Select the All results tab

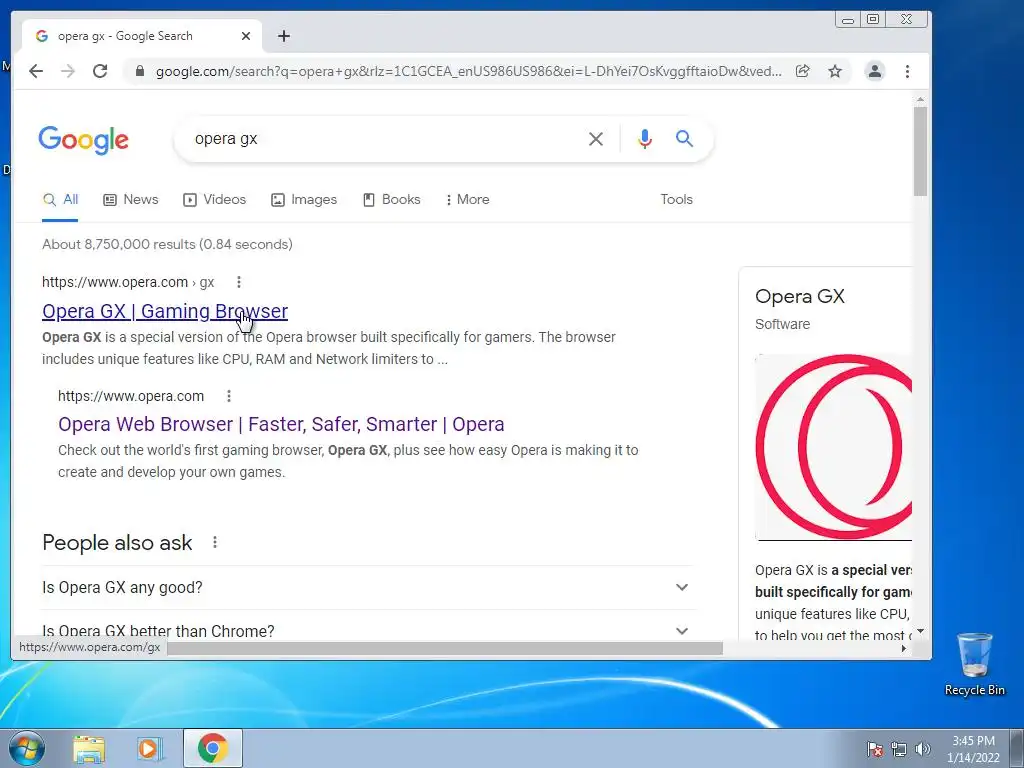60,200
